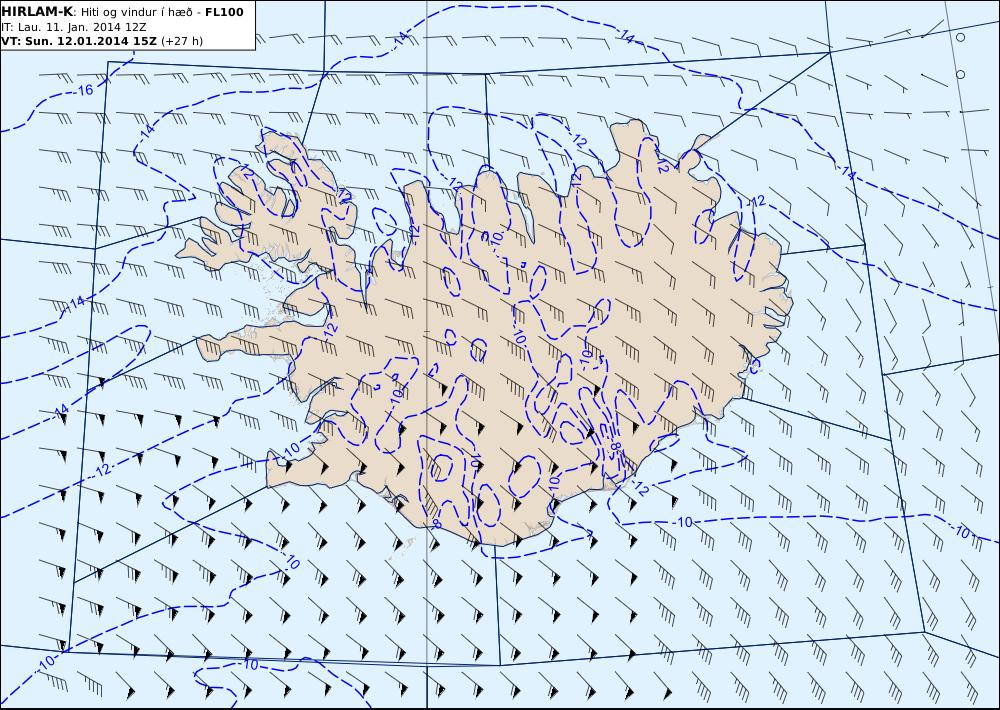
Task: Click the 'IT: Lau. 11. Jan. 2014 12Z' line
Action: [73, 27]
